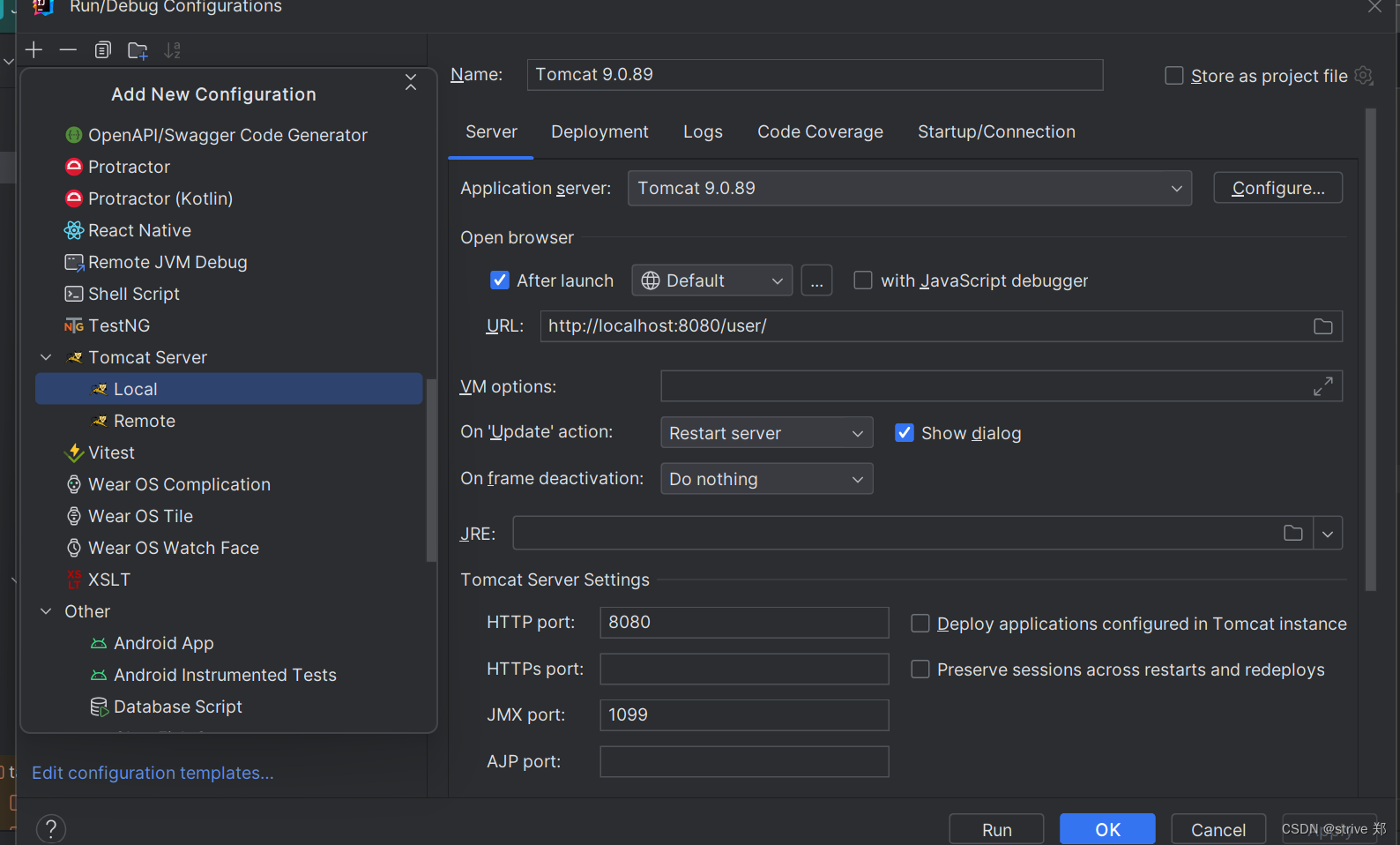
Task: Open the On 'Update' action dropdown
Action: point(766,433)
